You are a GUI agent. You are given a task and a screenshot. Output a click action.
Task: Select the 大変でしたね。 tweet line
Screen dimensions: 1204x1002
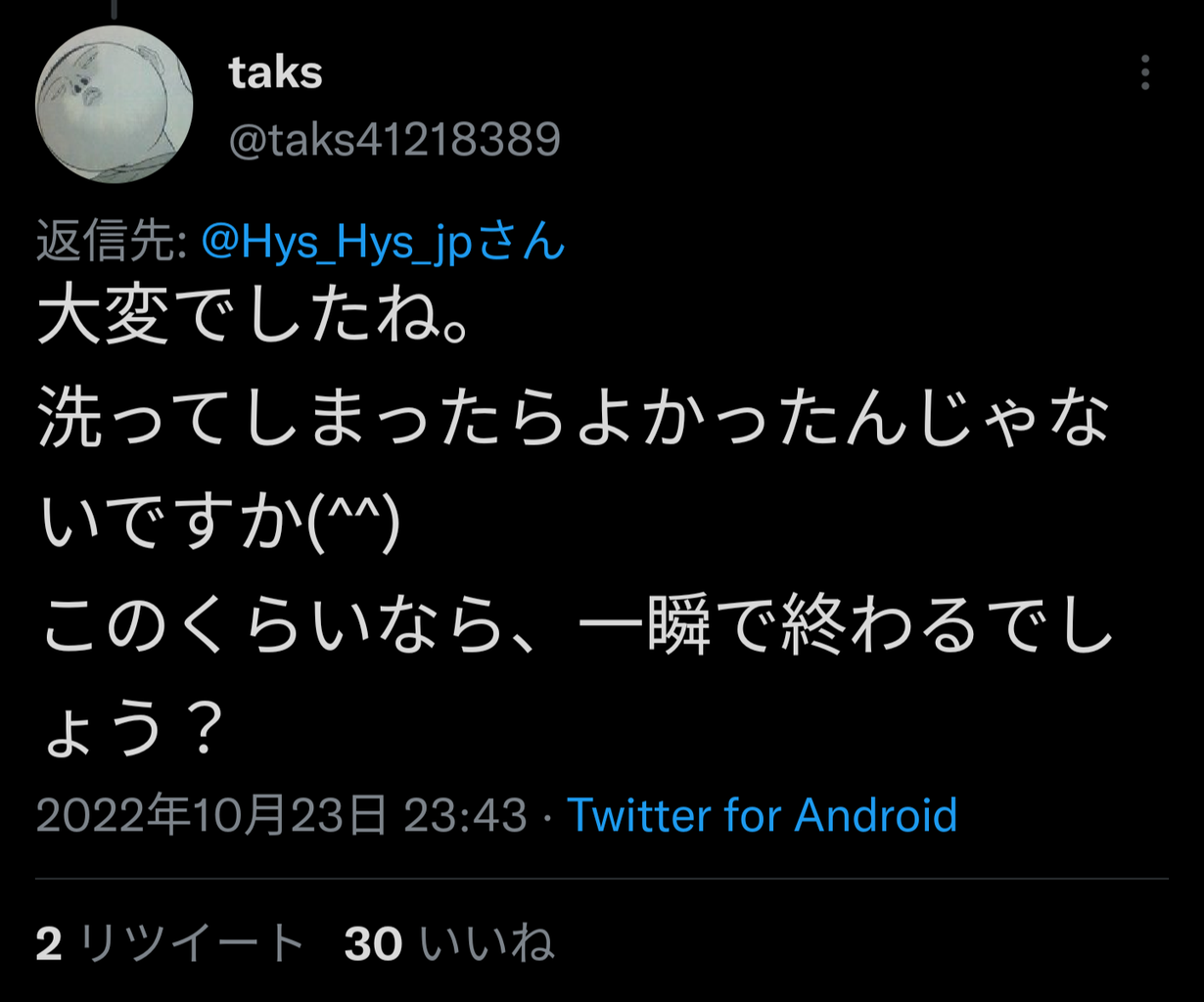pos(255,323)
